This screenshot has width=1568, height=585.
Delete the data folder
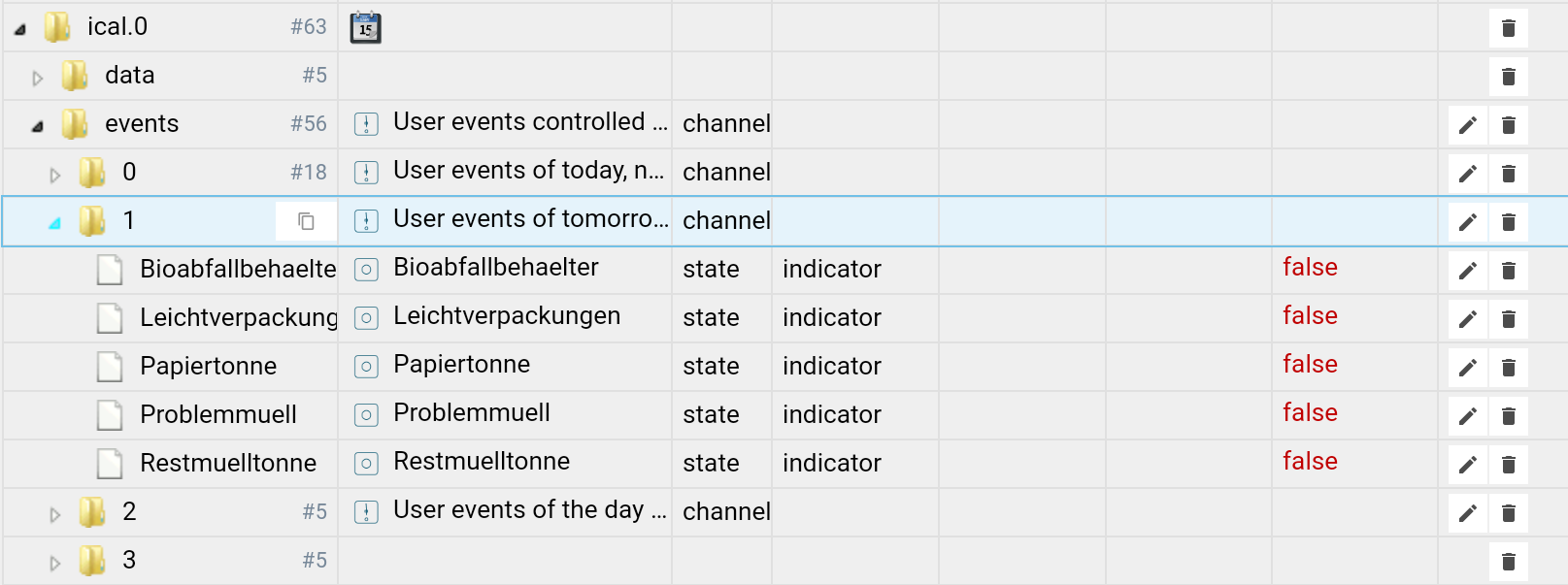[1508, 77]
